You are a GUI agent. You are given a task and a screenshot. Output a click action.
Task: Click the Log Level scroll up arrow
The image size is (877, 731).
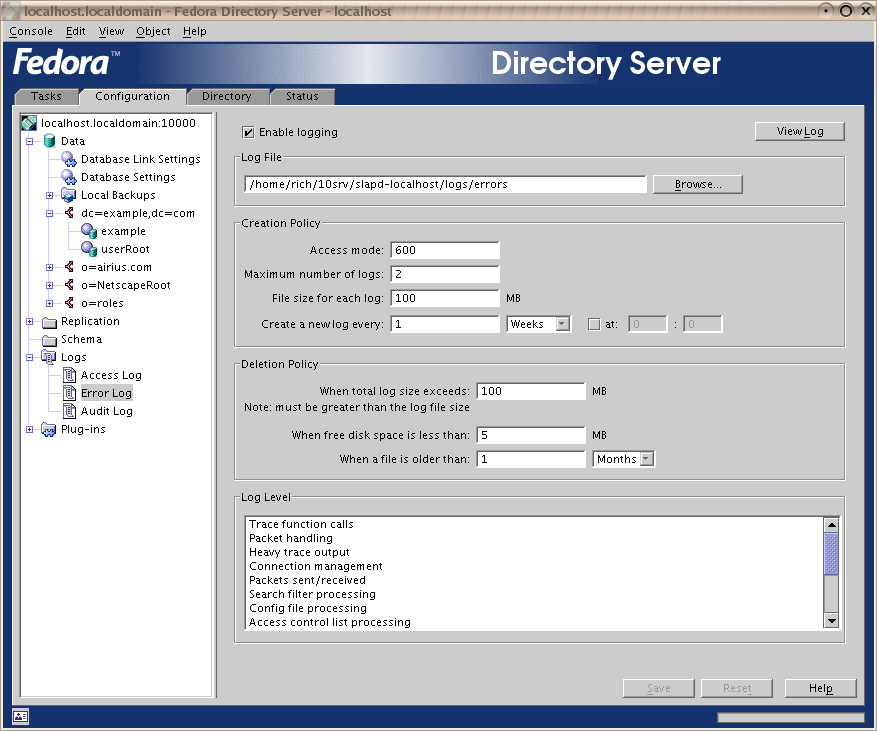[x=831, y=525]
